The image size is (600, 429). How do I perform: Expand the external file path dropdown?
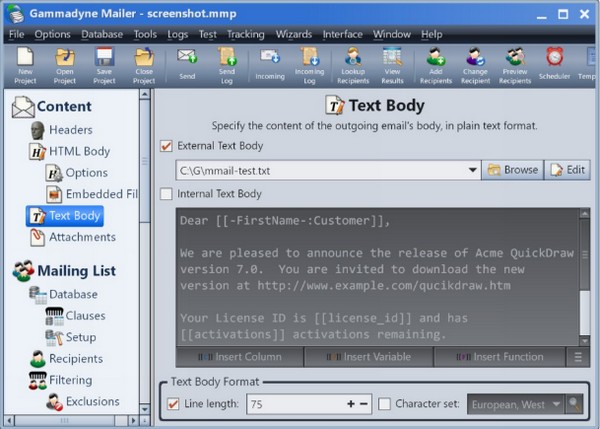coord(472,170)
